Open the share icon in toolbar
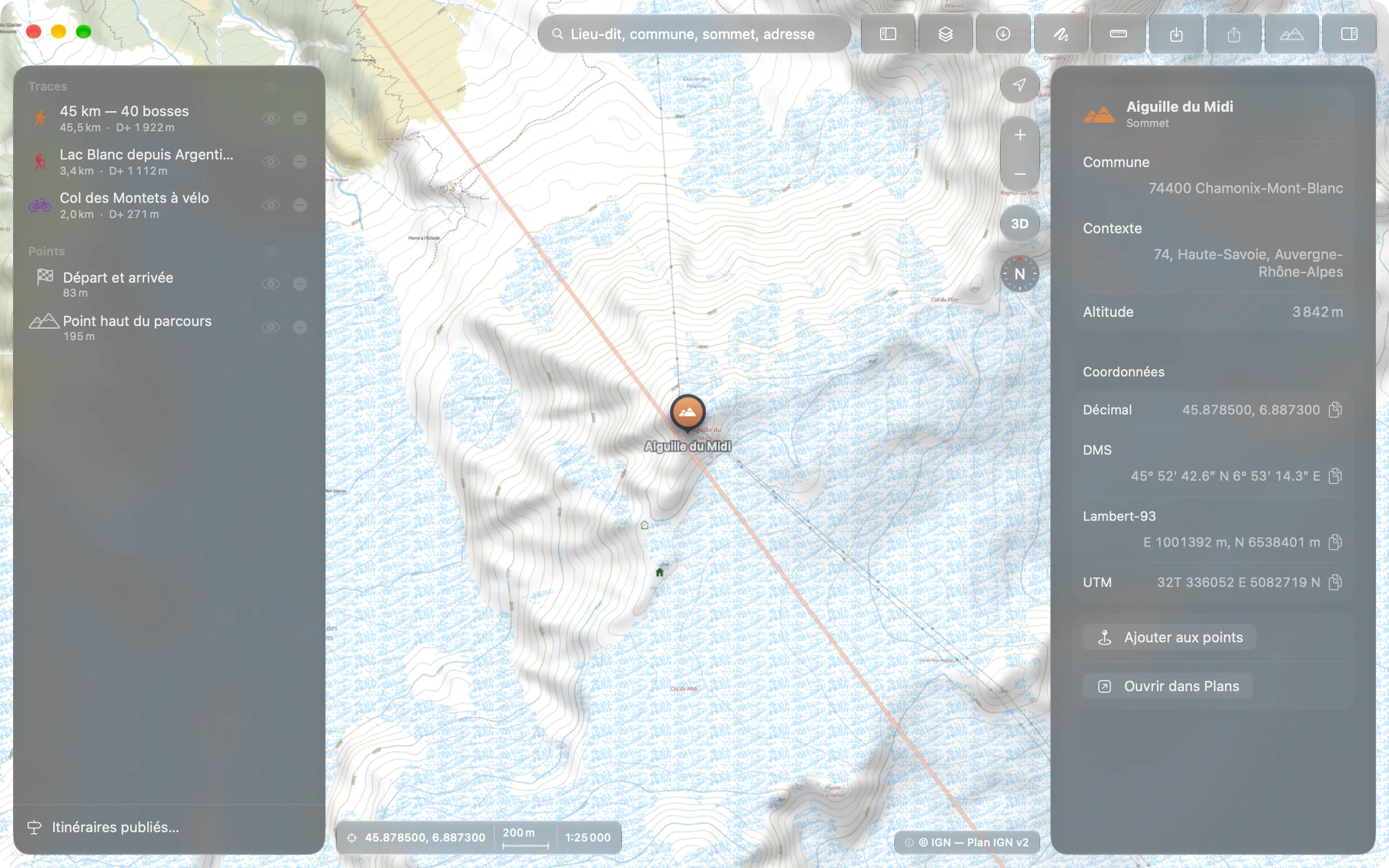The width and height of the screenshot is (1389, 868). (x=1233, y=34)
